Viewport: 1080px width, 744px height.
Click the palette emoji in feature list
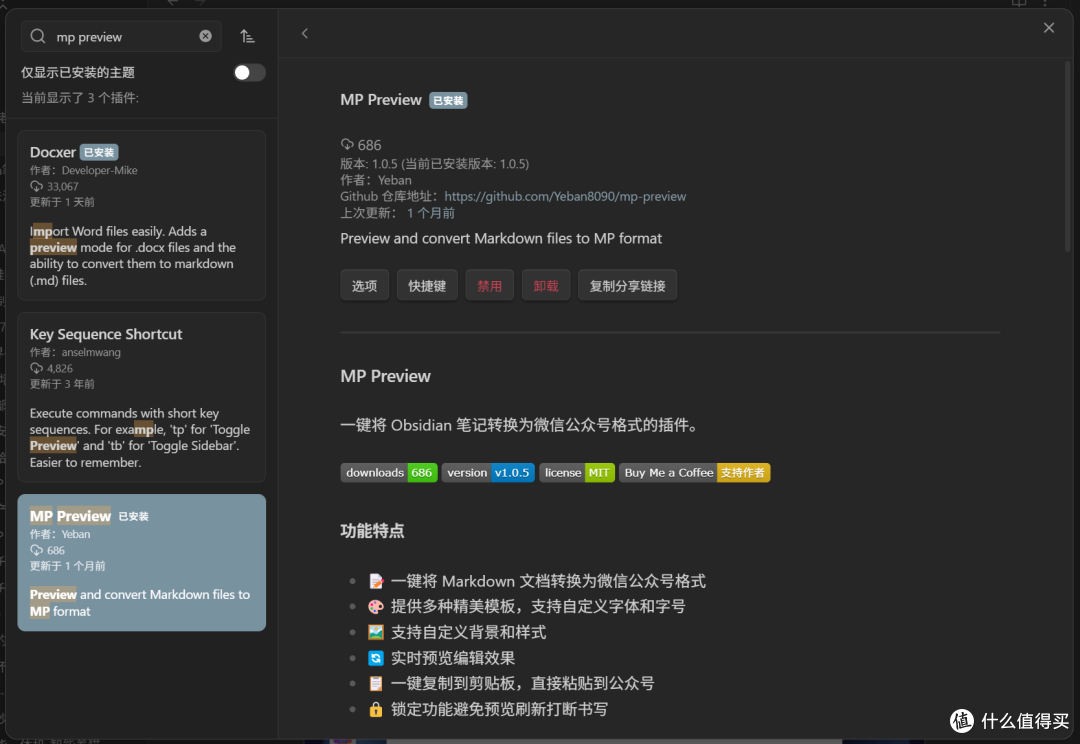(x=375, y=607)
